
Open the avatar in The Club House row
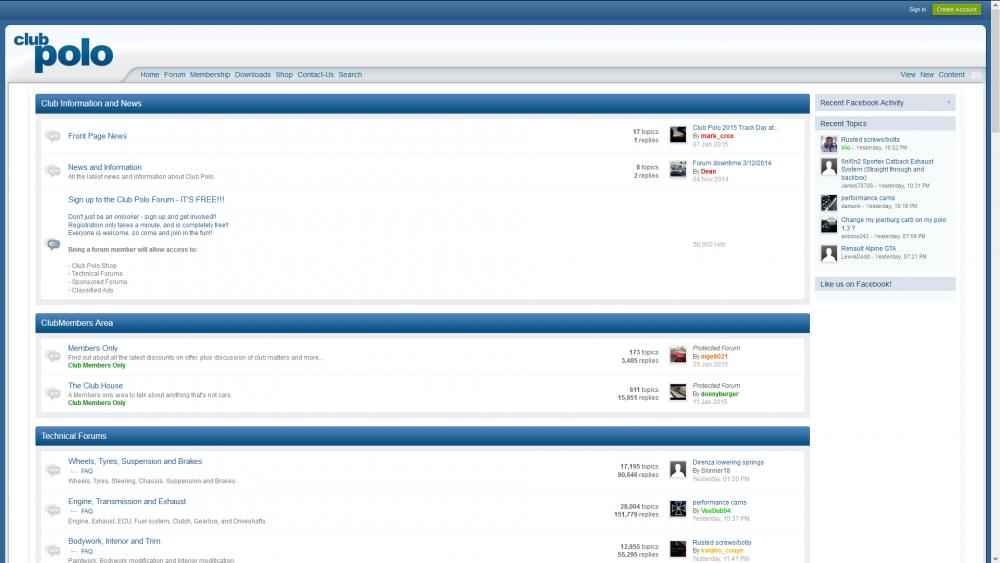[x=678, y=392]
